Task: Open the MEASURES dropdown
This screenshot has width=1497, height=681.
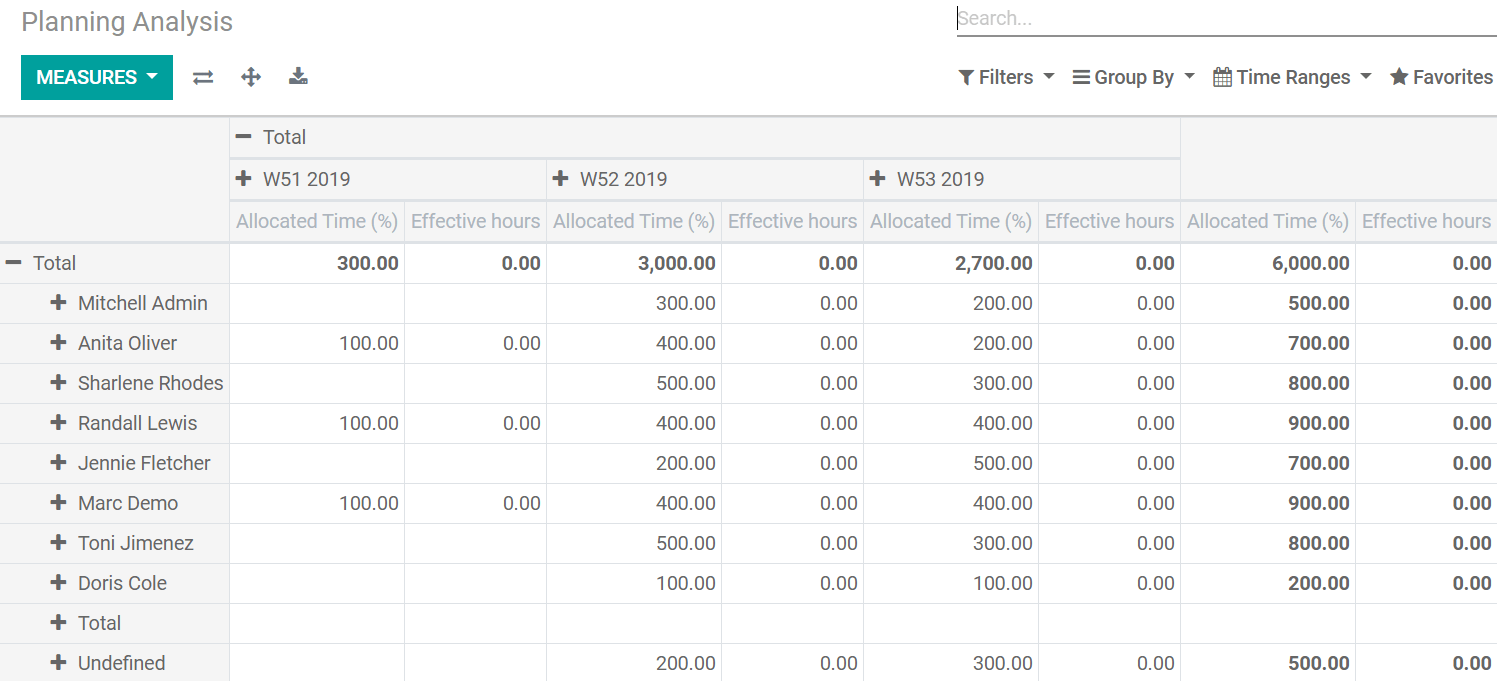Action: pyautogui.click(x=97, y=77)
